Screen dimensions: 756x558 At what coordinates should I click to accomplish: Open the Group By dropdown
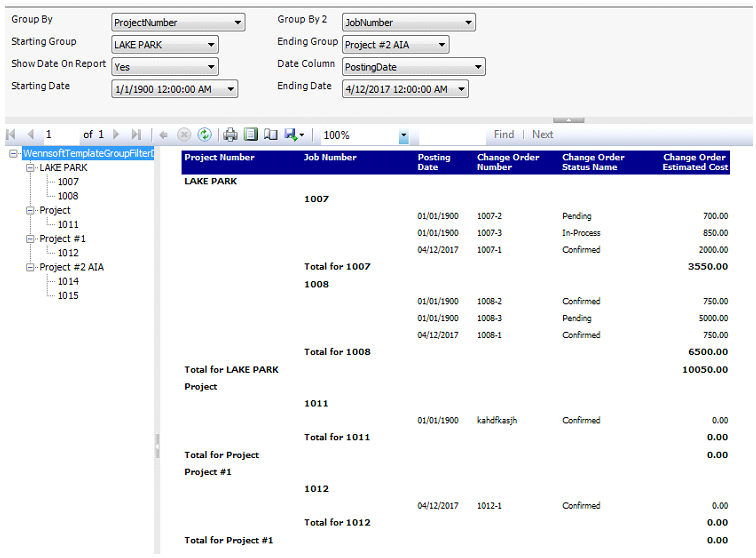[237, 22]
